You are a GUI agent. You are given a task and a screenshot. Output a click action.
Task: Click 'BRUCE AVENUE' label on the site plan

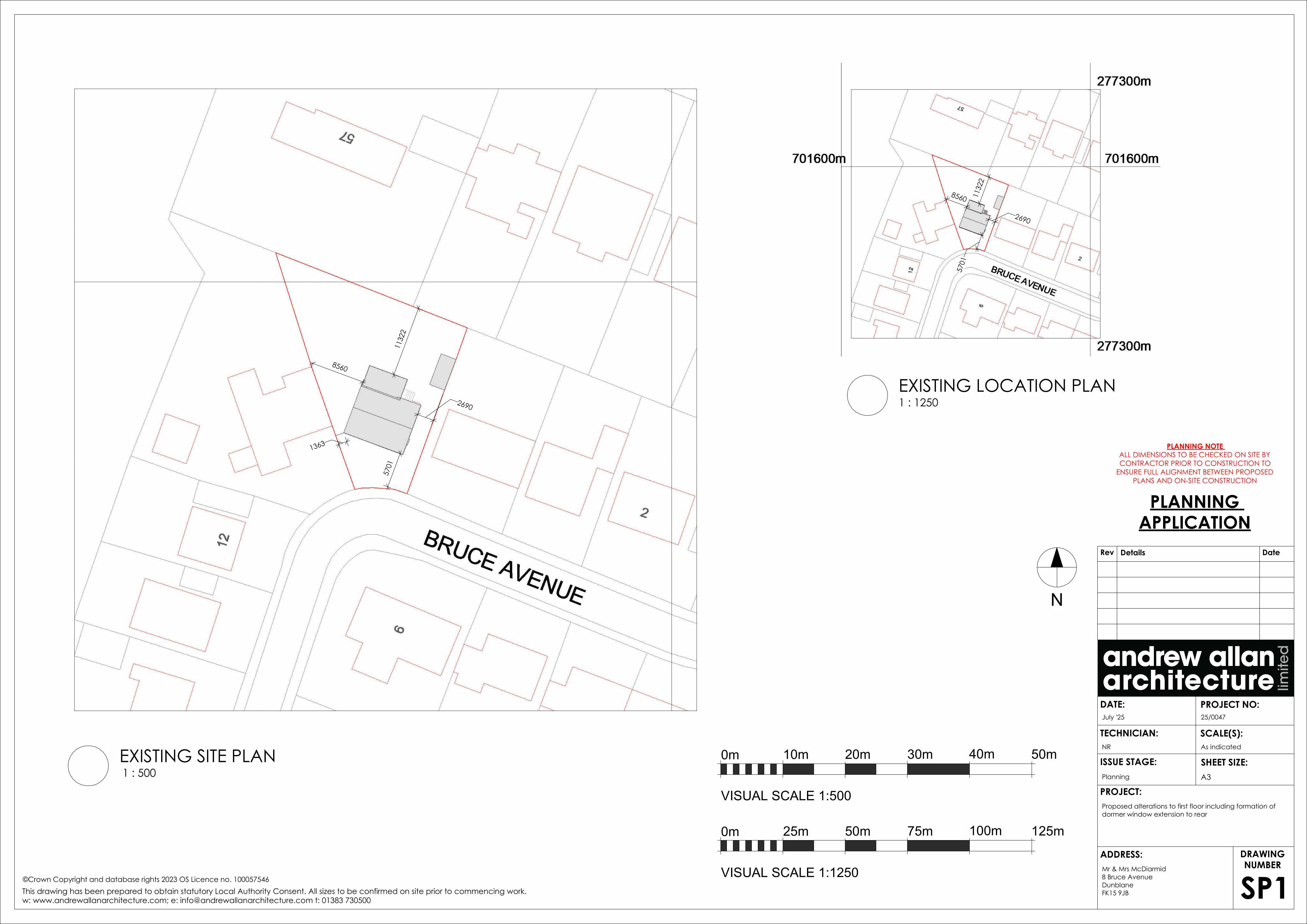(x=504, y=567)
